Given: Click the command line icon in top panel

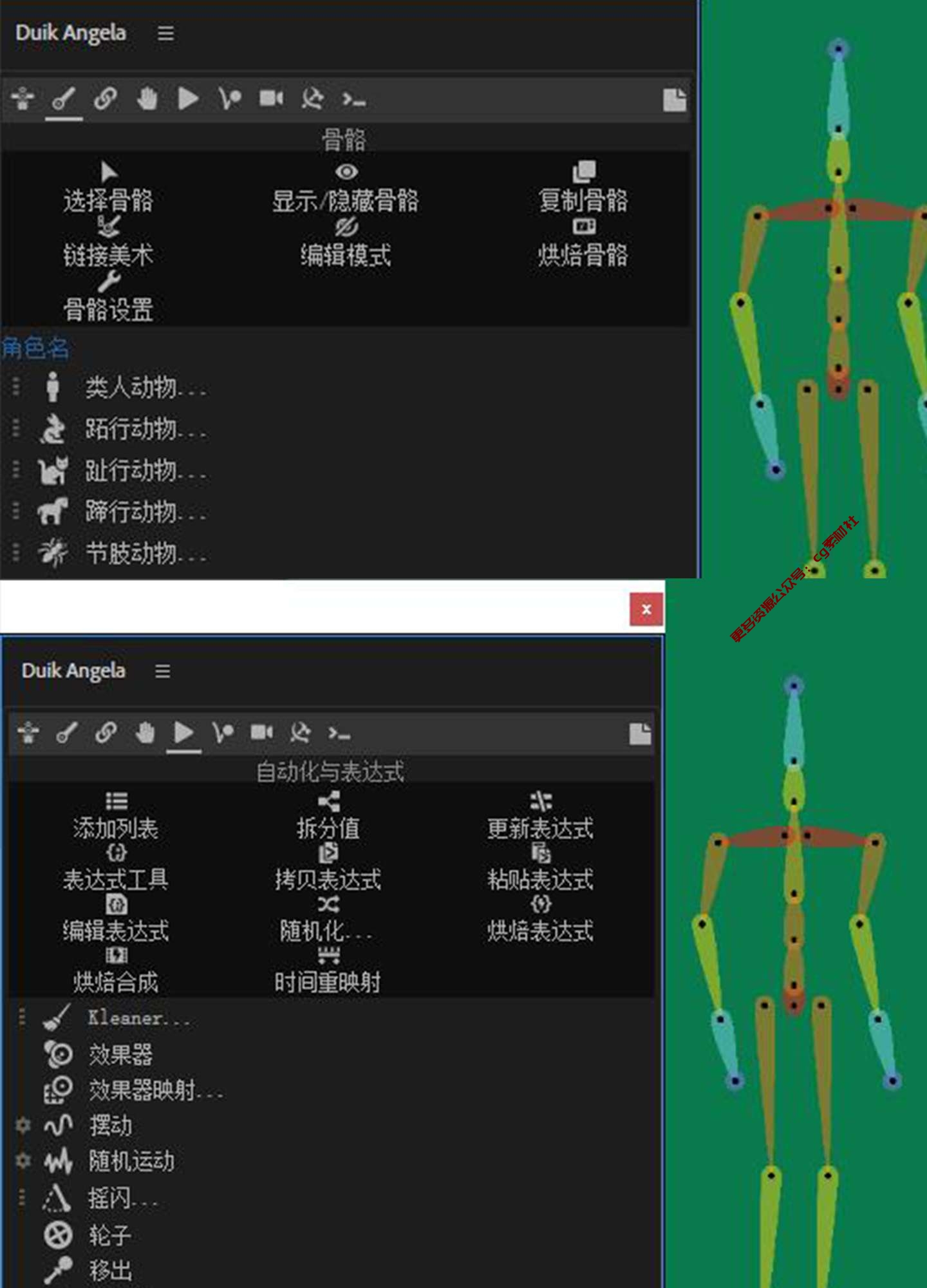Looking at the screenshot, I should 353,100.
